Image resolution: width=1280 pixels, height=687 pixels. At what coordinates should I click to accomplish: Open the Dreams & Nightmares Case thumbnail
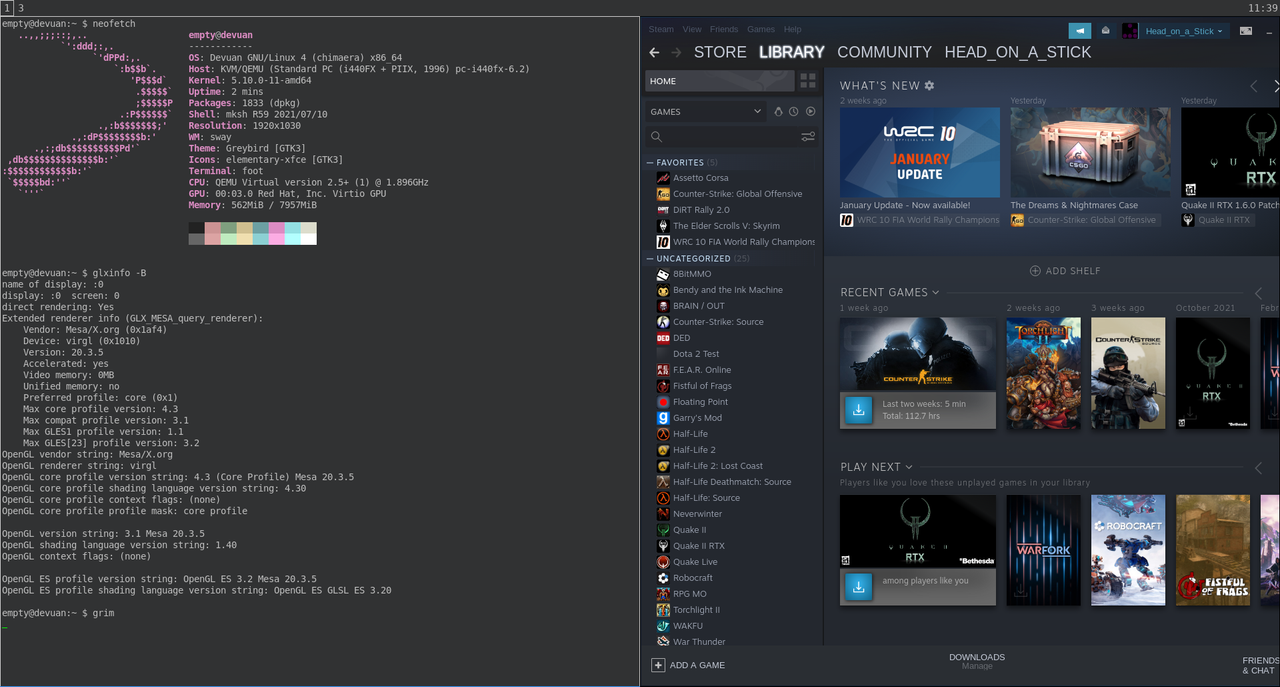click(x=1090, y=153)
